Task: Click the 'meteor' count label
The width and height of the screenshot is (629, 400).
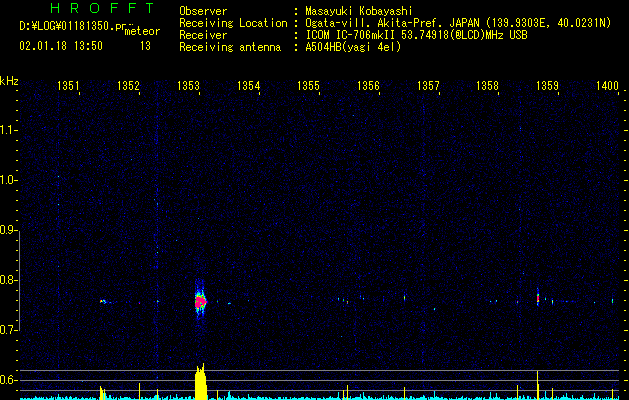Action: pos(142,31)
